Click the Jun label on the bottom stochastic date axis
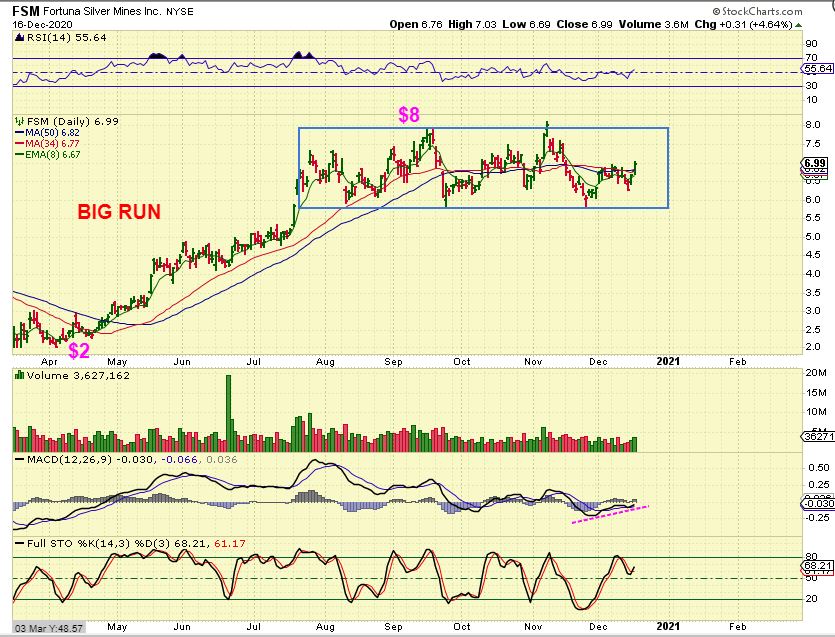Screen dimensions: 835x637 click(x=182, y=626)
